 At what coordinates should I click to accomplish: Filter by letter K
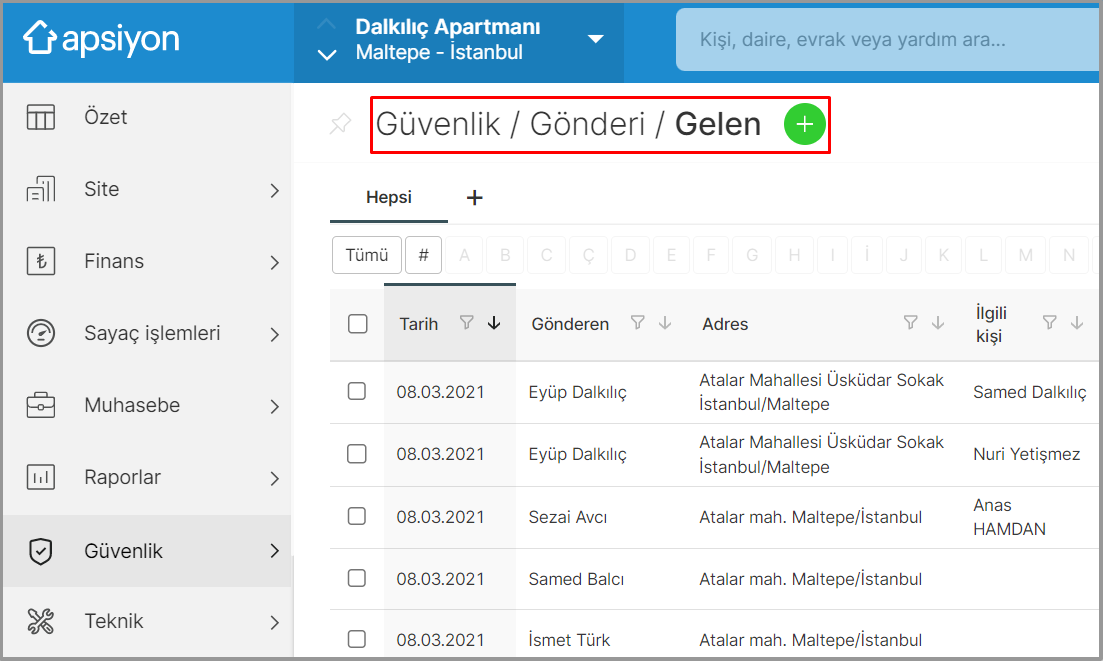click(x=944, y=255)
